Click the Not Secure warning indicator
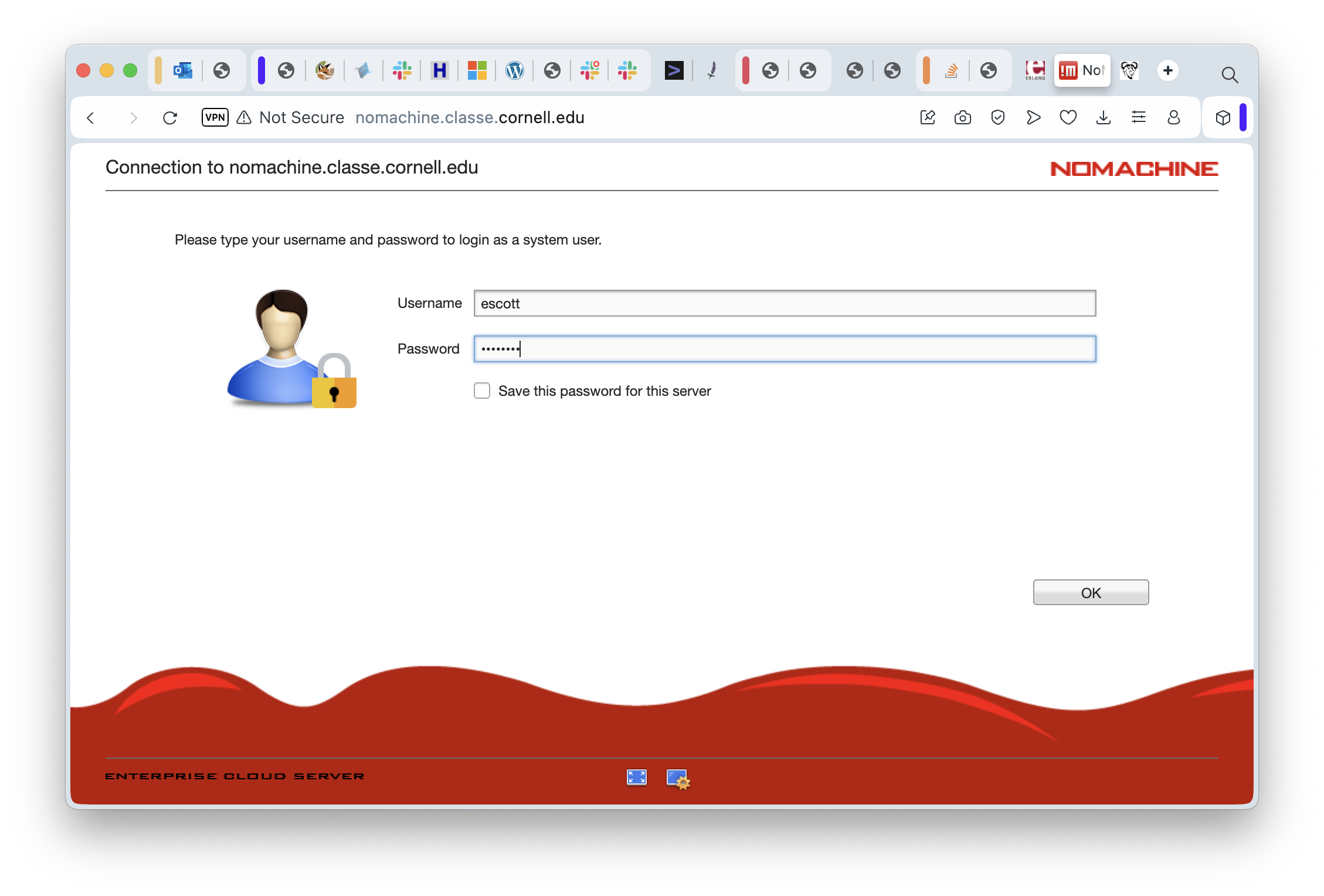 [x=291, y=118]
